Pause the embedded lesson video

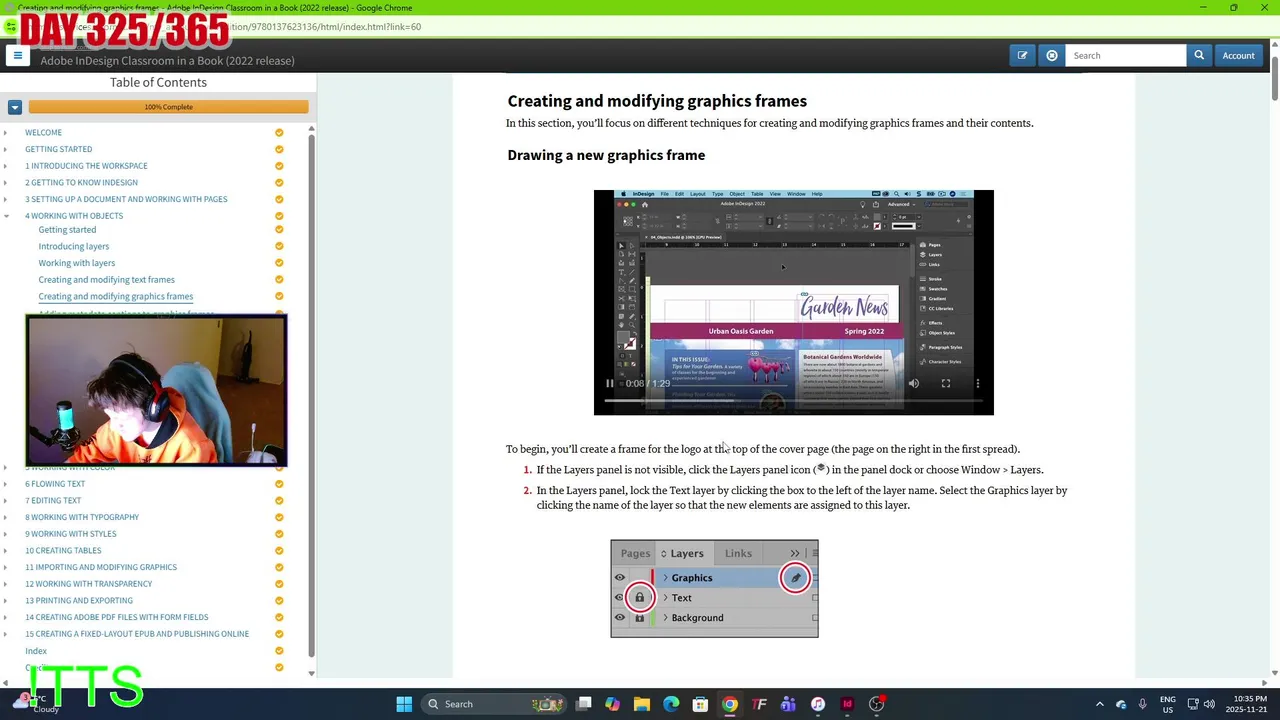click(x=609, y=383)
